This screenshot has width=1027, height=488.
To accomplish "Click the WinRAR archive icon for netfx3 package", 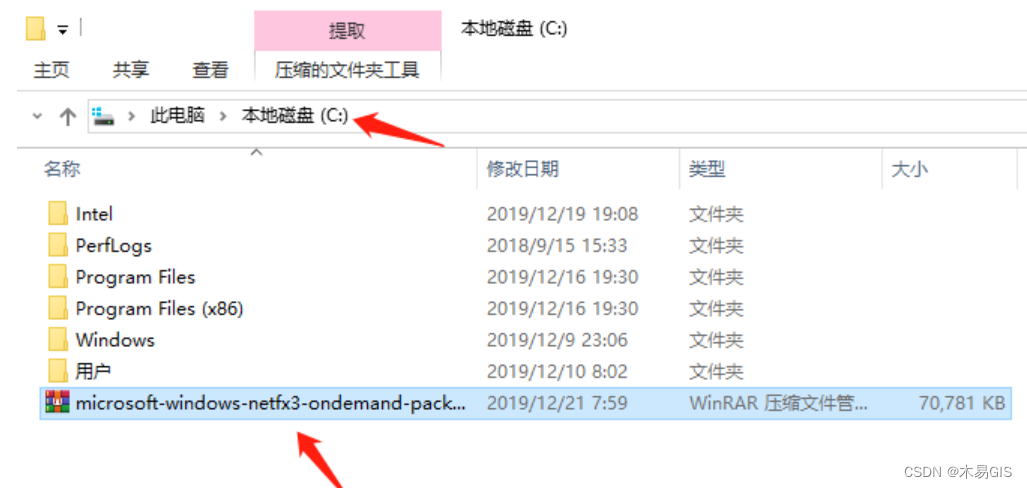I will tap(57, 403).
